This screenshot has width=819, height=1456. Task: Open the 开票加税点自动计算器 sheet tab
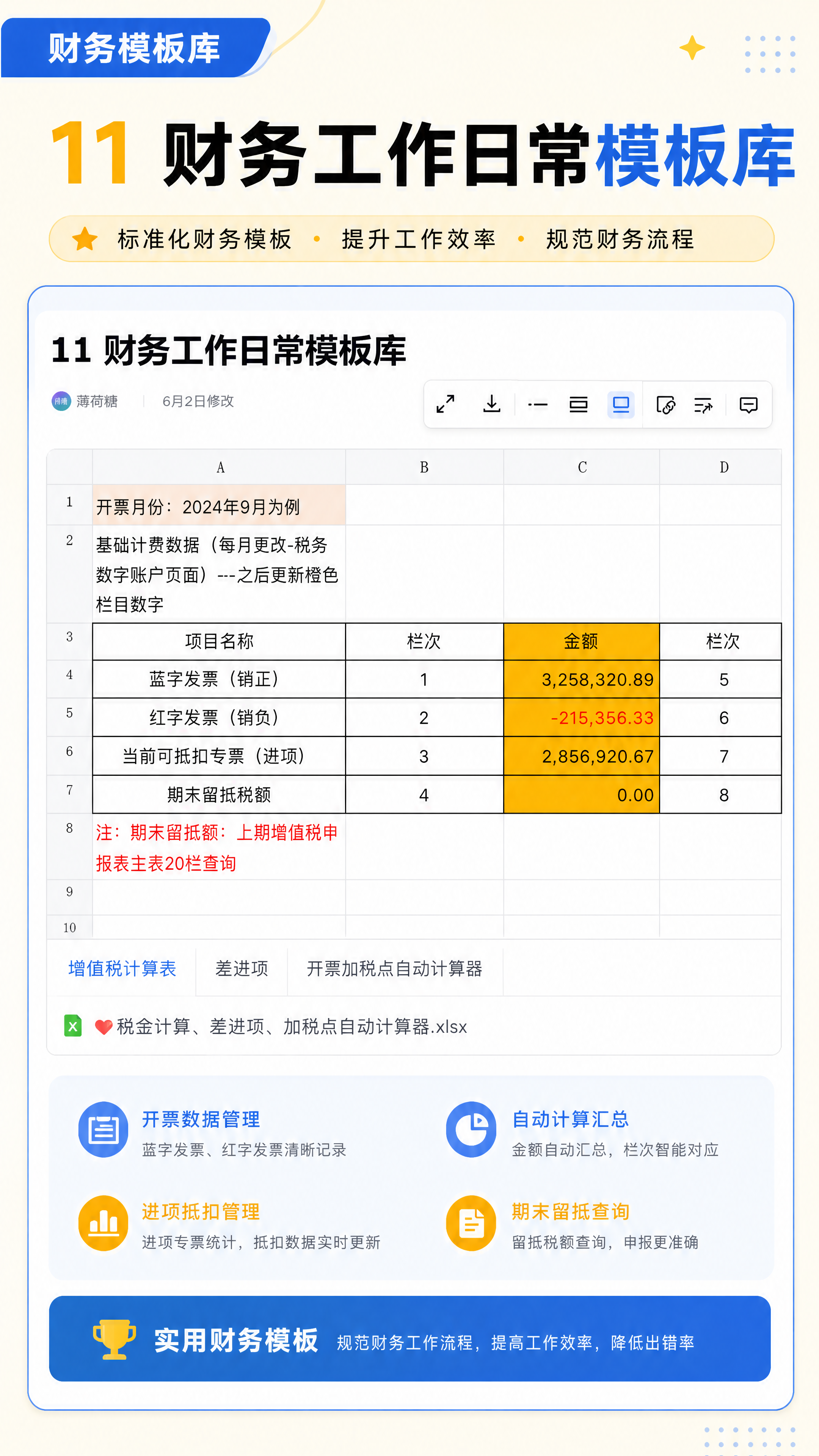[394, 969]
